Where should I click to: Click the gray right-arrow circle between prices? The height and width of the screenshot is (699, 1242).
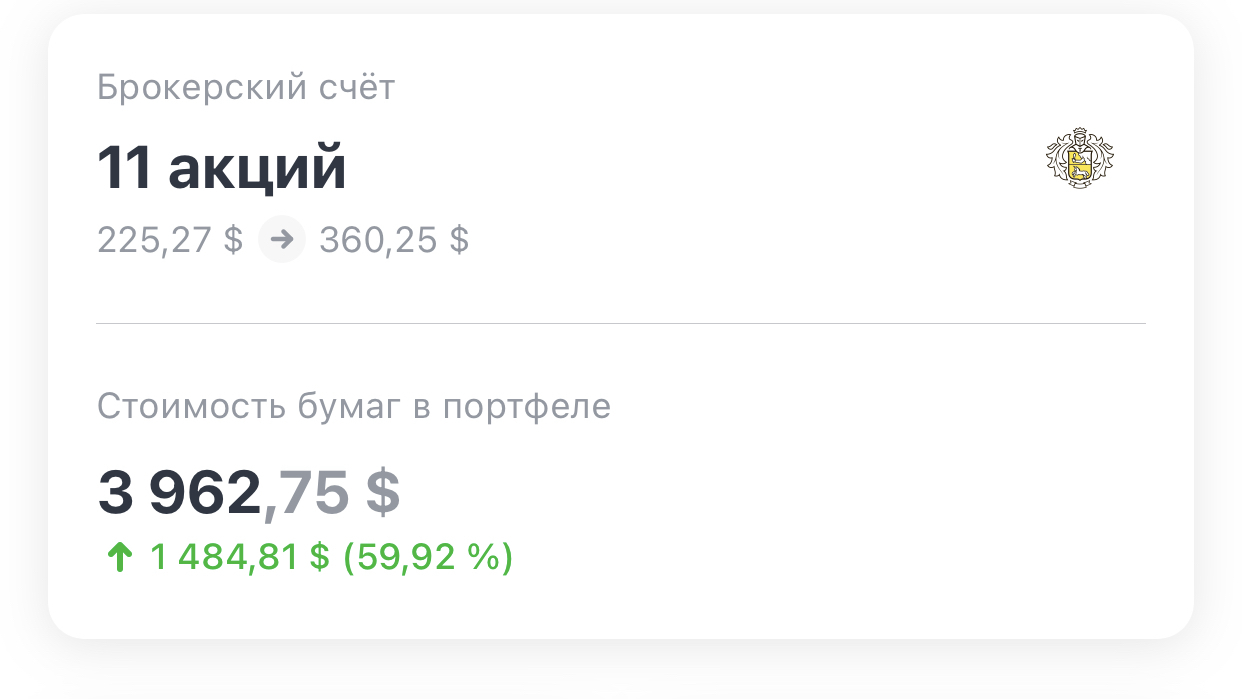click(x=281, y=240)
